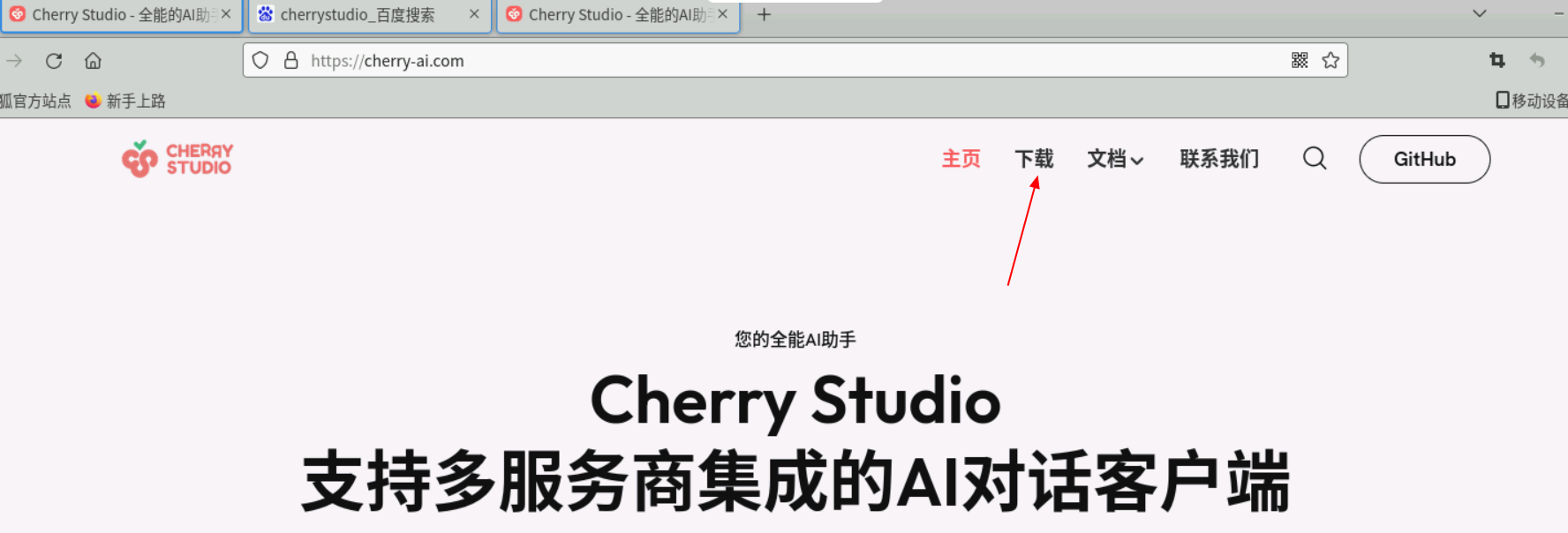The width and height of the screenshot is (1568, 533).
Task: Go to 主页 nav item
Action: point(961,159)
